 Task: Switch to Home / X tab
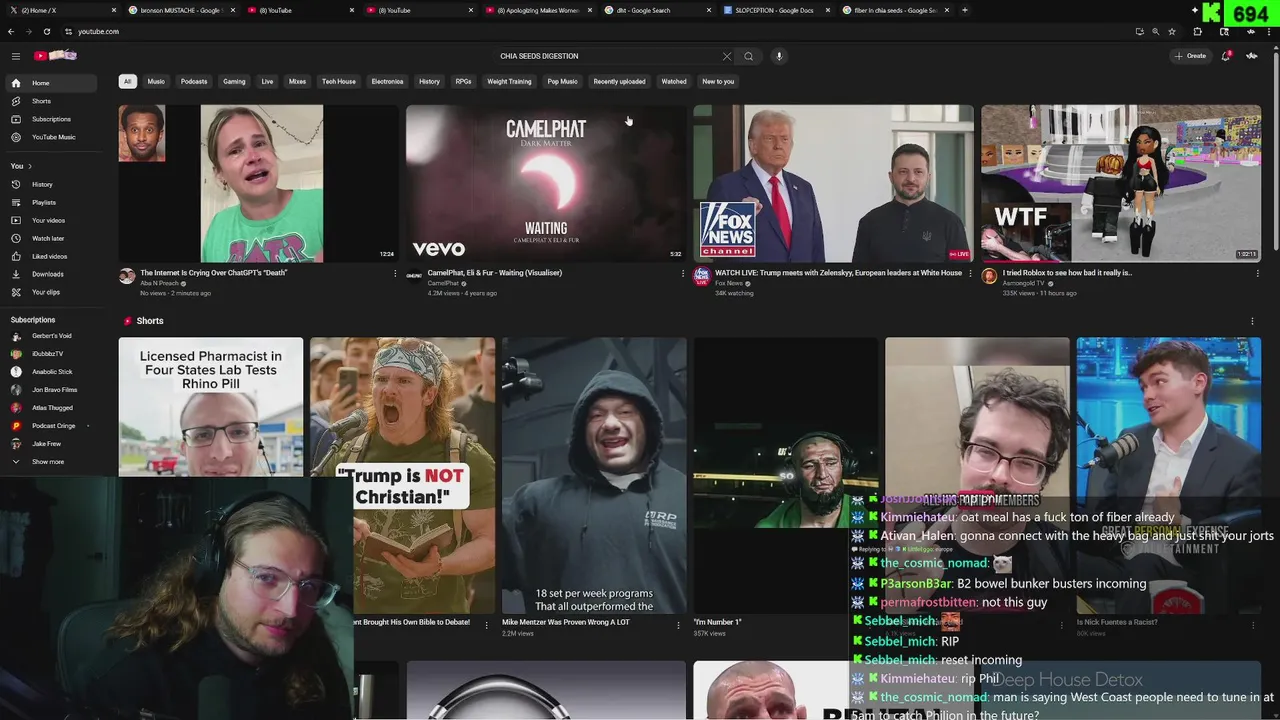click(x=60, y=10)
